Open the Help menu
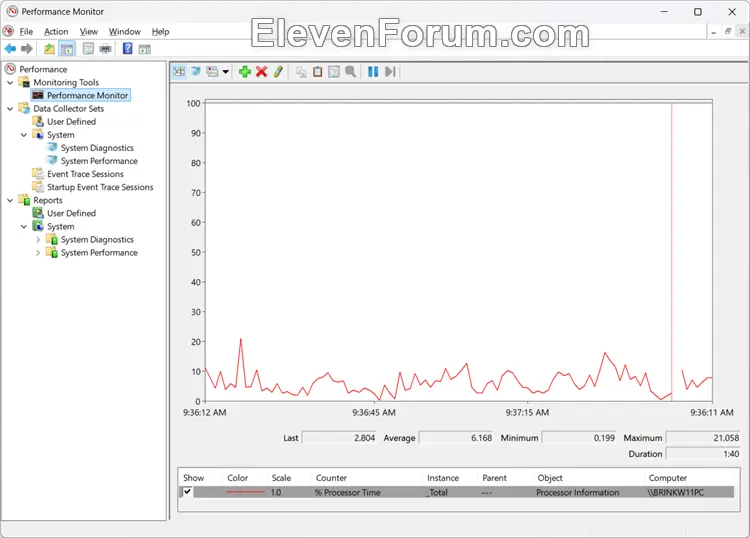 [x=160, y=32]
